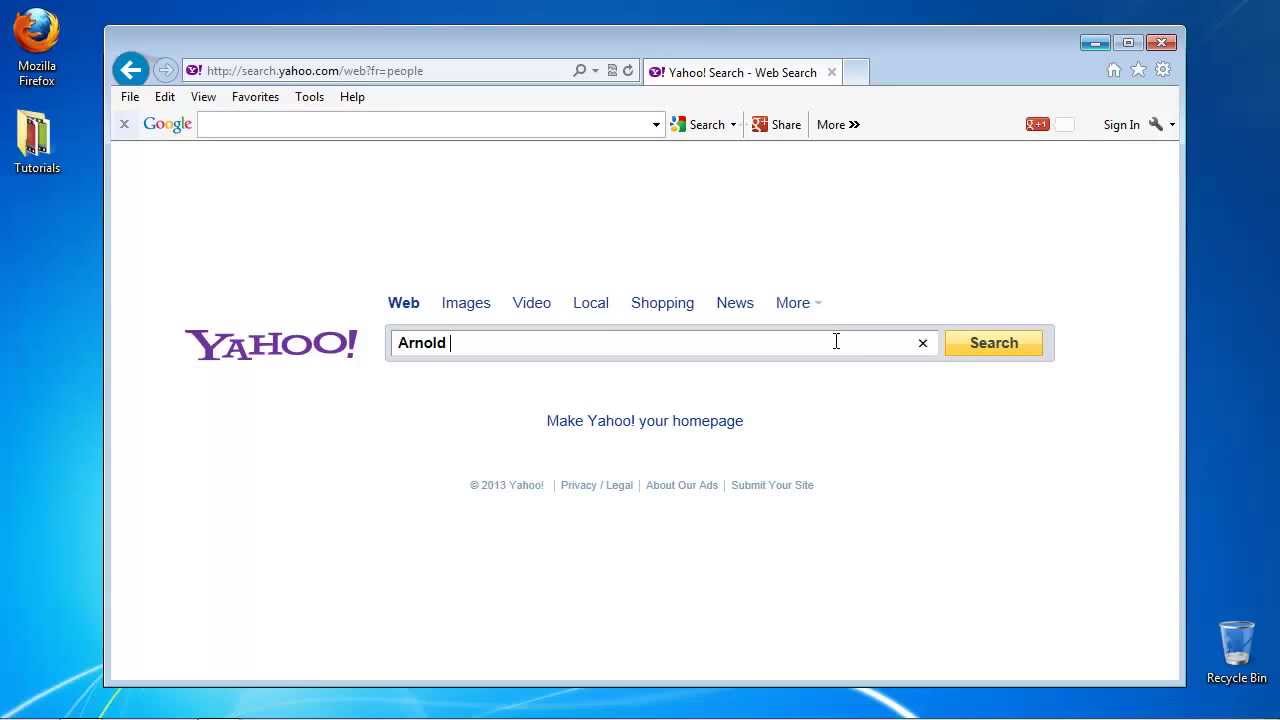Click the Yahoo icon in the address bar
This screenshot has height=720, width=1280.
(x=193, y=70)
